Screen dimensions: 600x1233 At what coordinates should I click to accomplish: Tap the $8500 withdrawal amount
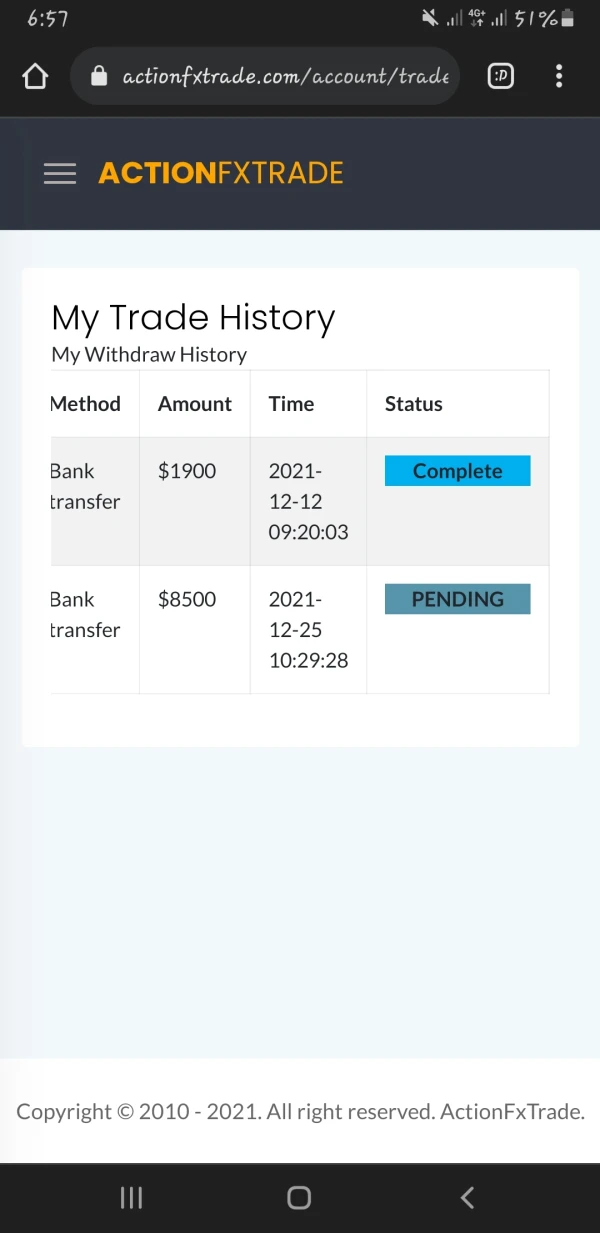click(187, 599)
